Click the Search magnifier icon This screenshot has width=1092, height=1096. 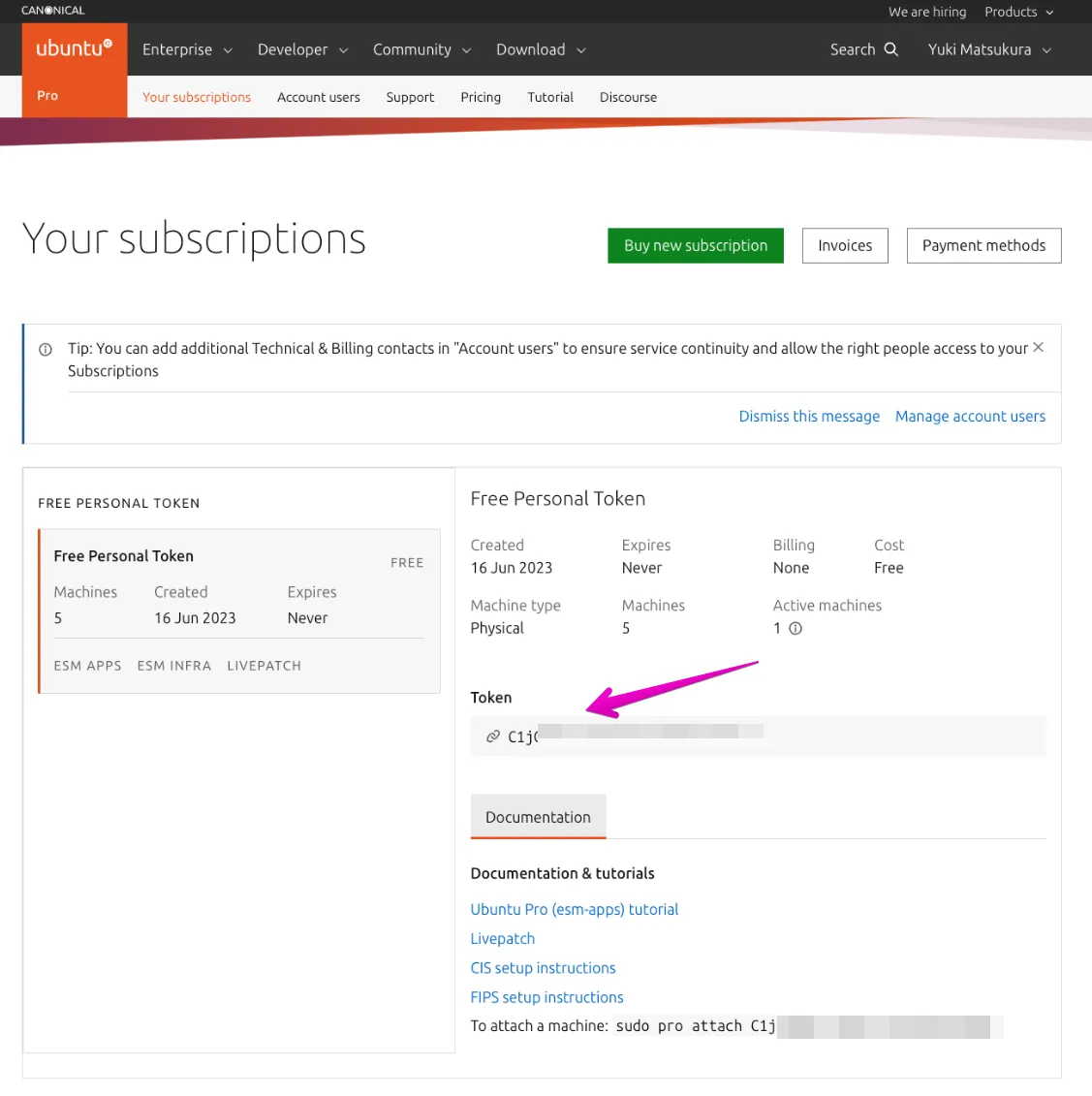pyautogui.click(x=891, y=49)
